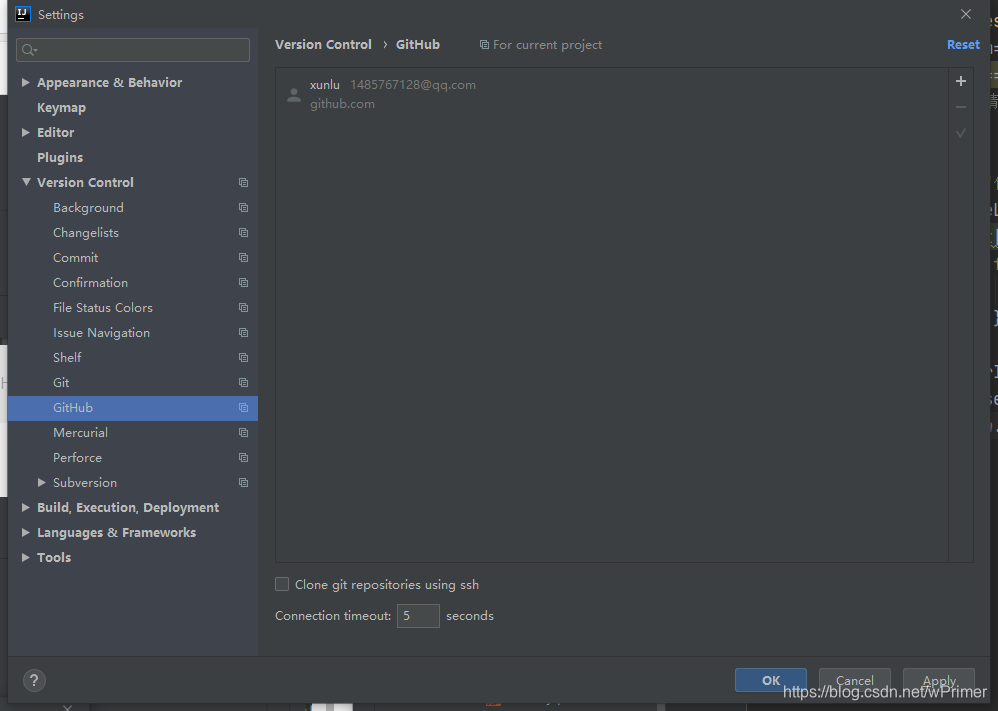Click project-level icon beside Perforce

point(243,458)
